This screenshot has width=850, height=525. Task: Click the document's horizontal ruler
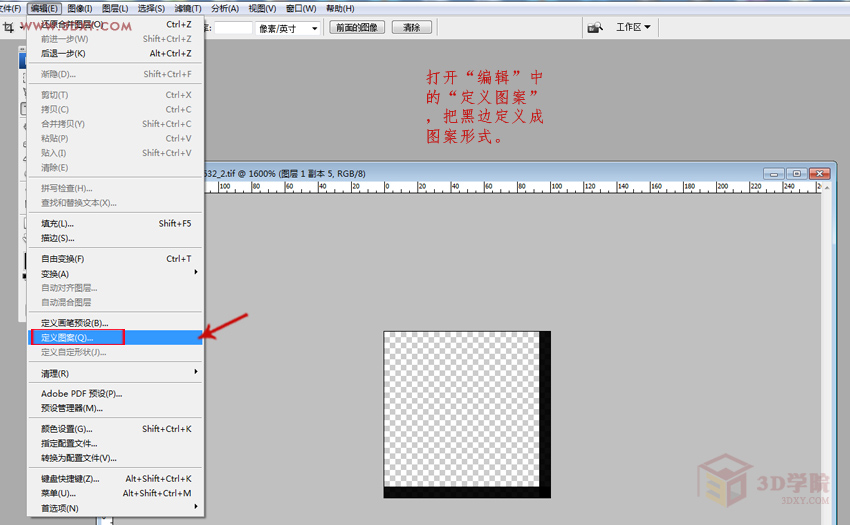pyautogui.click(x=512, y=187)
